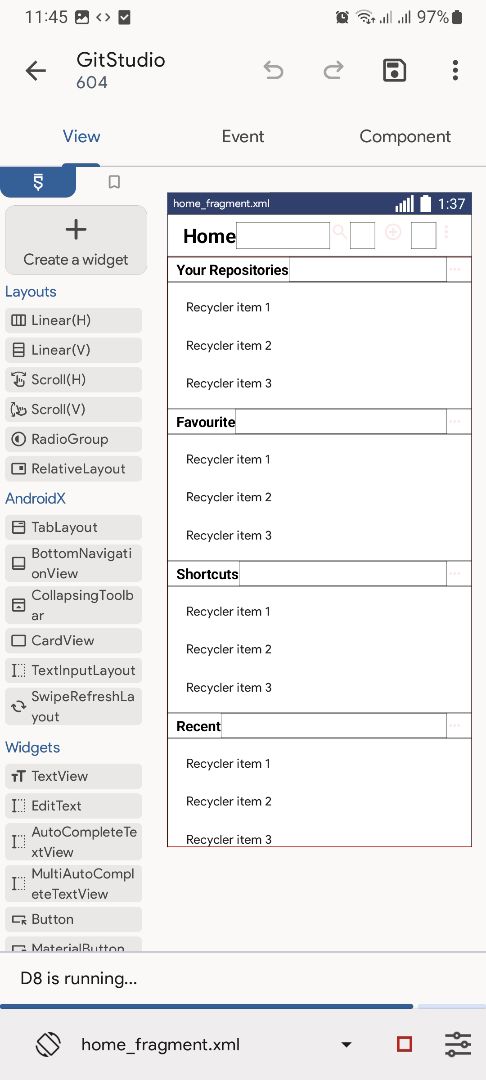Open the Component tab

(405, 136)
